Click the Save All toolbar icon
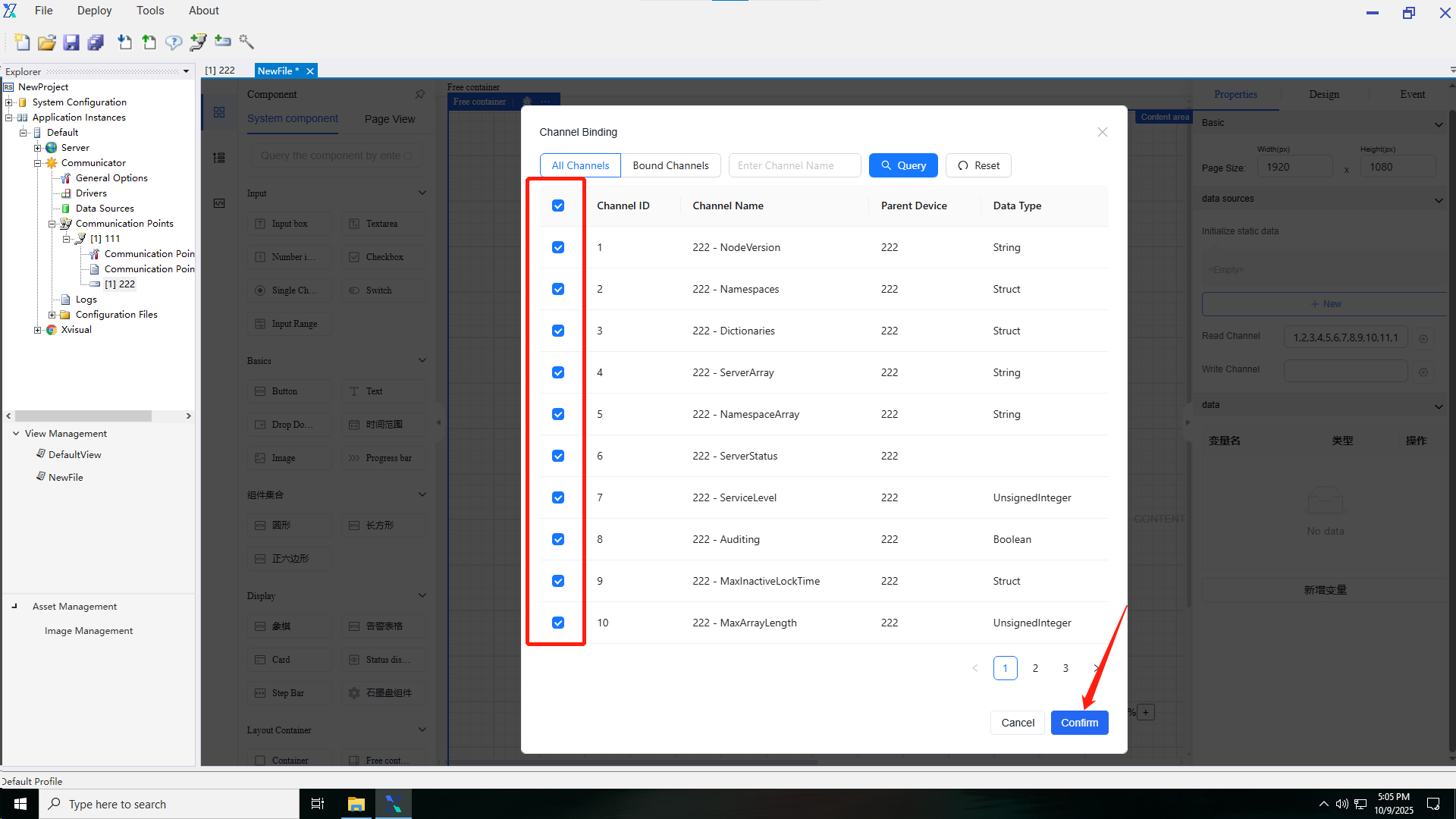Viewport: 1456px width, 819px height. (96, 42)
